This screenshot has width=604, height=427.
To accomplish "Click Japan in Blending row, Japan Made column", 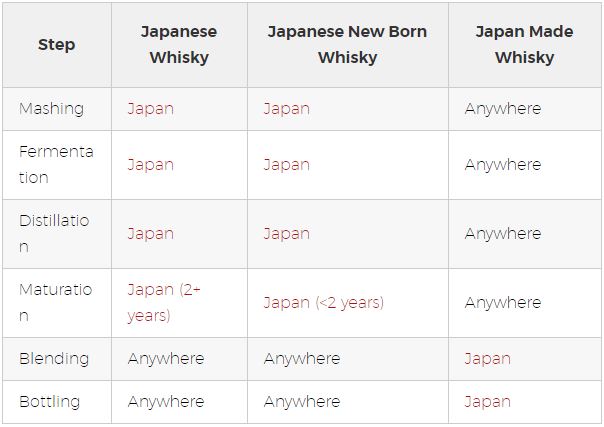I will [x=487, y=359].
